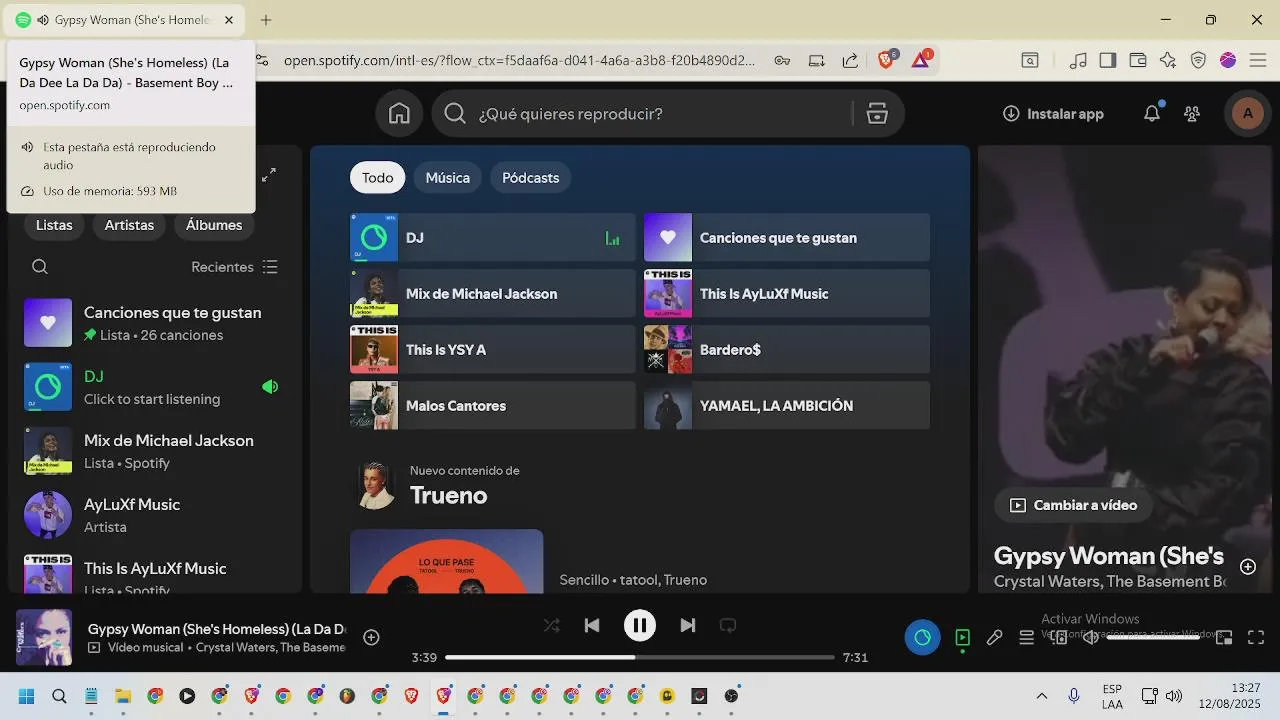The image size is (1280, 720).
Task: Open the lyrics microphone icon
Action: tap(994, 637)
